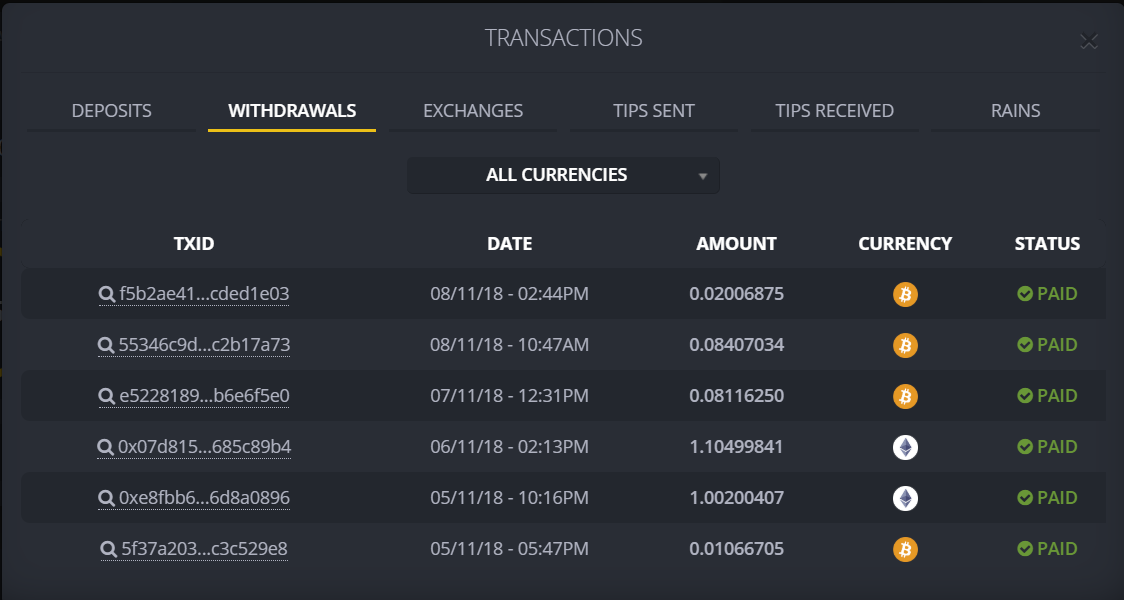1124x600 pixels.
Task: Click the arrow on the currency filter selector
Action: [703, 176]
